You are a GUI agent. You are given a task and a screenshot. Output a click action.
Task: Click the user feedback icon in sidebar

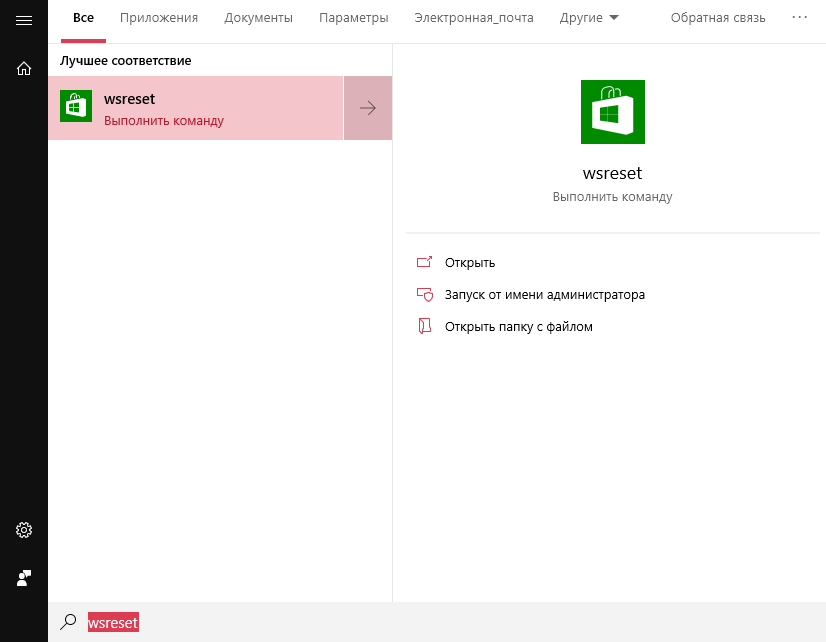[24, 578]
